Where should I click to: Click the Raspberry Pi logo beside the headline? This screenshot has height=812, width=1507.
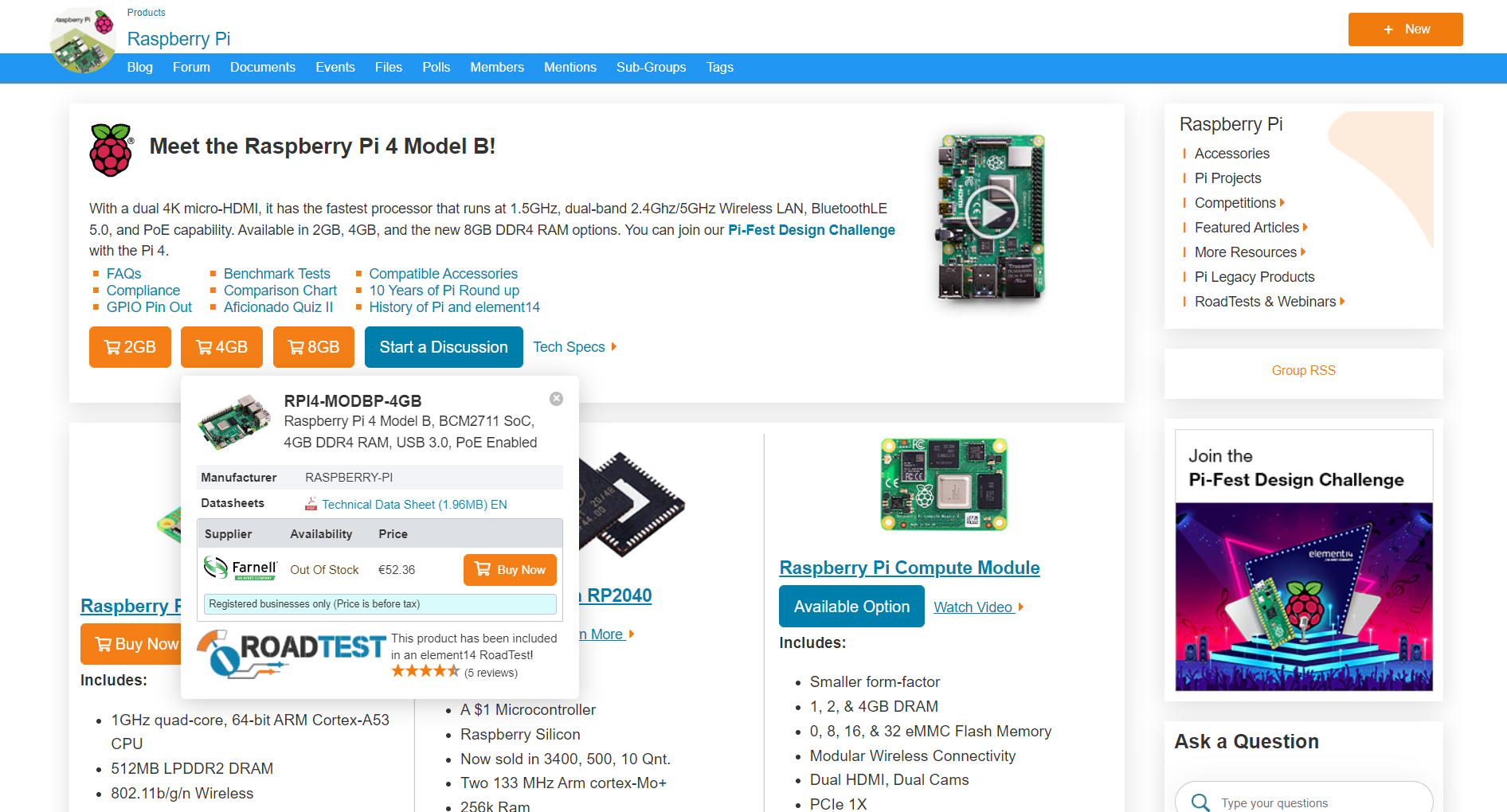pos(112,150)
